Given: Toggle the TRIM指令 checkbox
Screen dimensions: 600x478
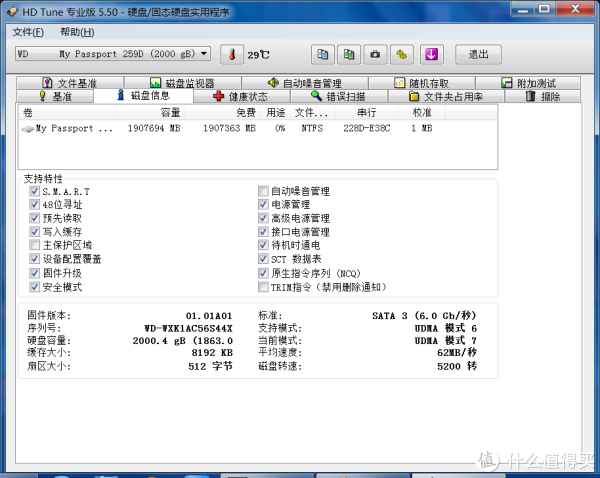Looking at the screenshot, I should [263, 287].
